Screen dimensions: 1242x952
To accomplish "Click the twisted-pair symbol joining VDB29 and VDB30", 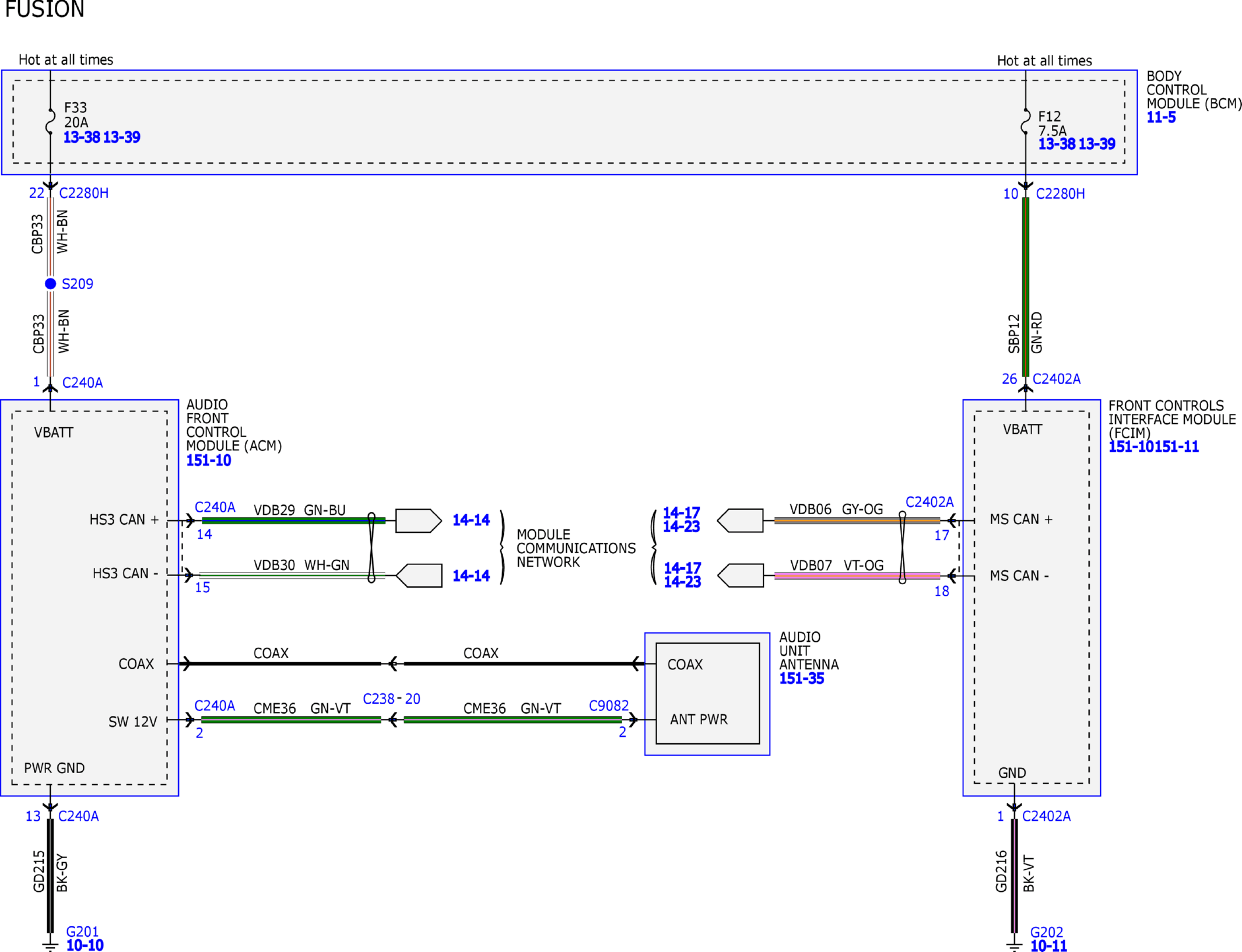I will point(371,547).
